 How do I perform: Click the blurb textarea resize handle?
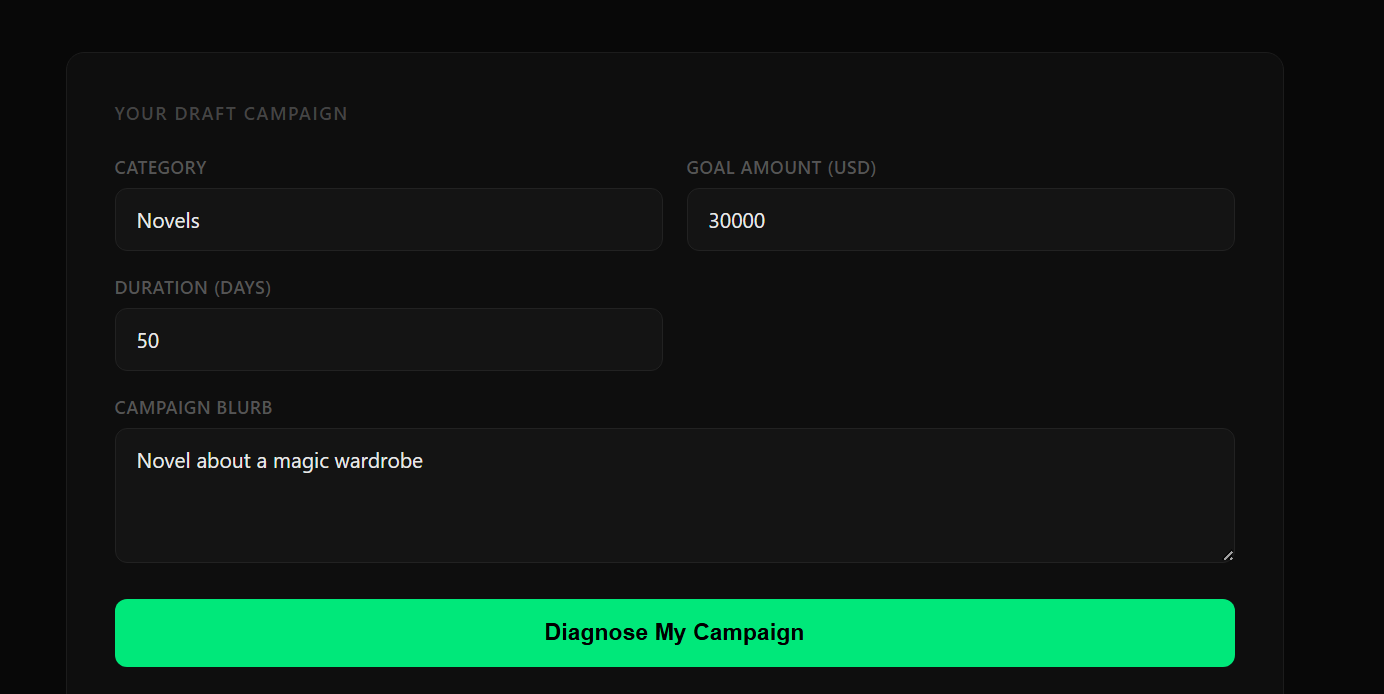pyautogui.click(x=1227, y=555)
